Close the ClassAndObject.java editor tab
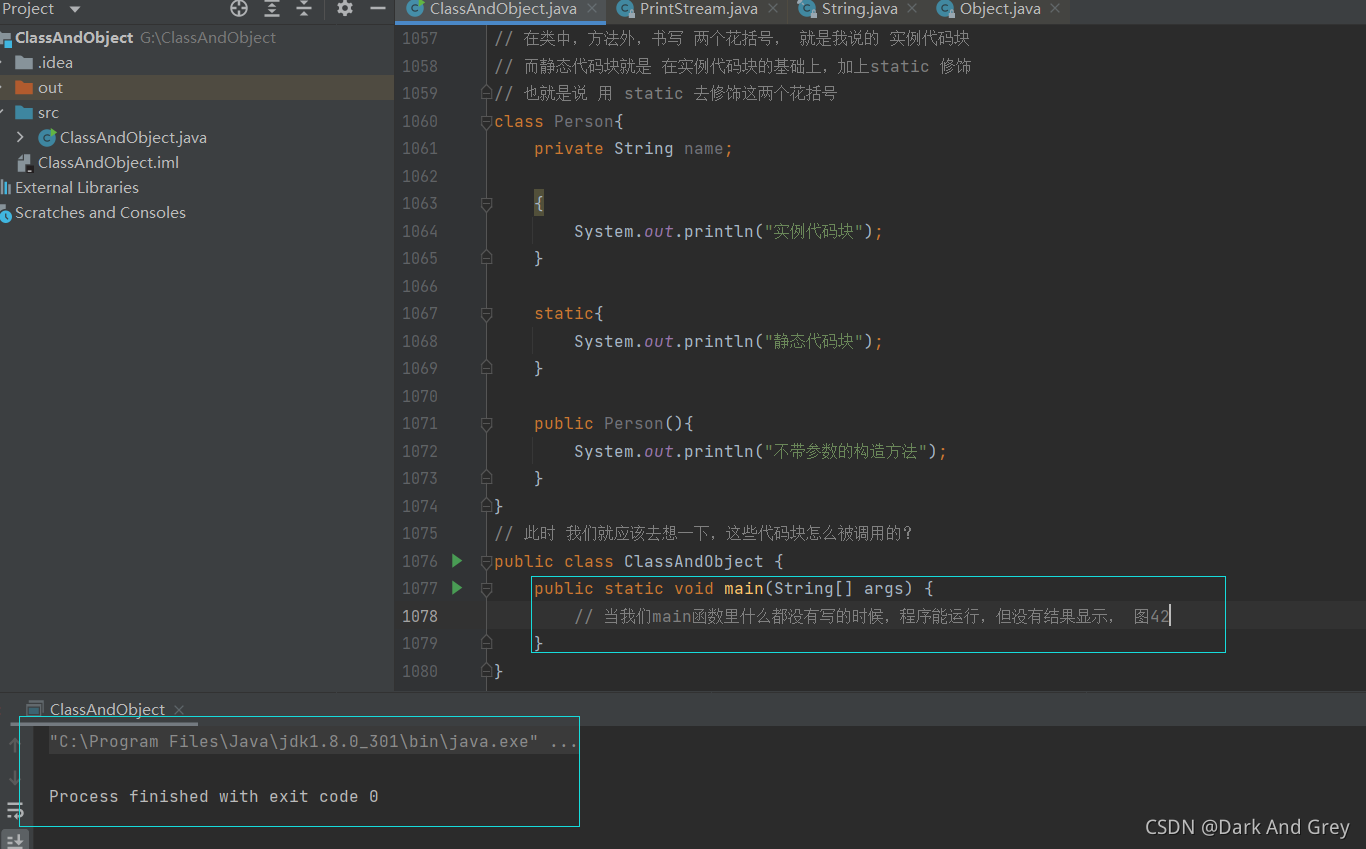Viewport: 1366px width, 849px height. (592, 10)
